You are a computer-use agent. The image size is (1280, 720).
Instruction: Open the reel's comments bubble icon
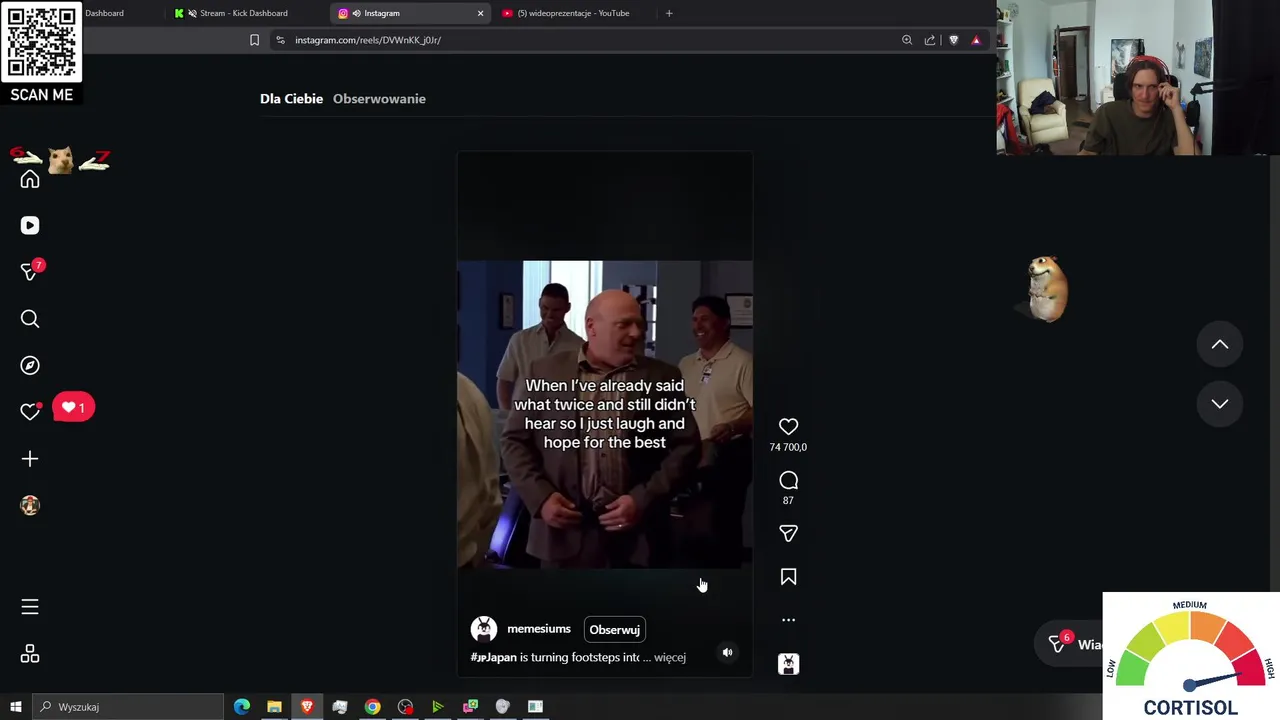coord(788,481)
